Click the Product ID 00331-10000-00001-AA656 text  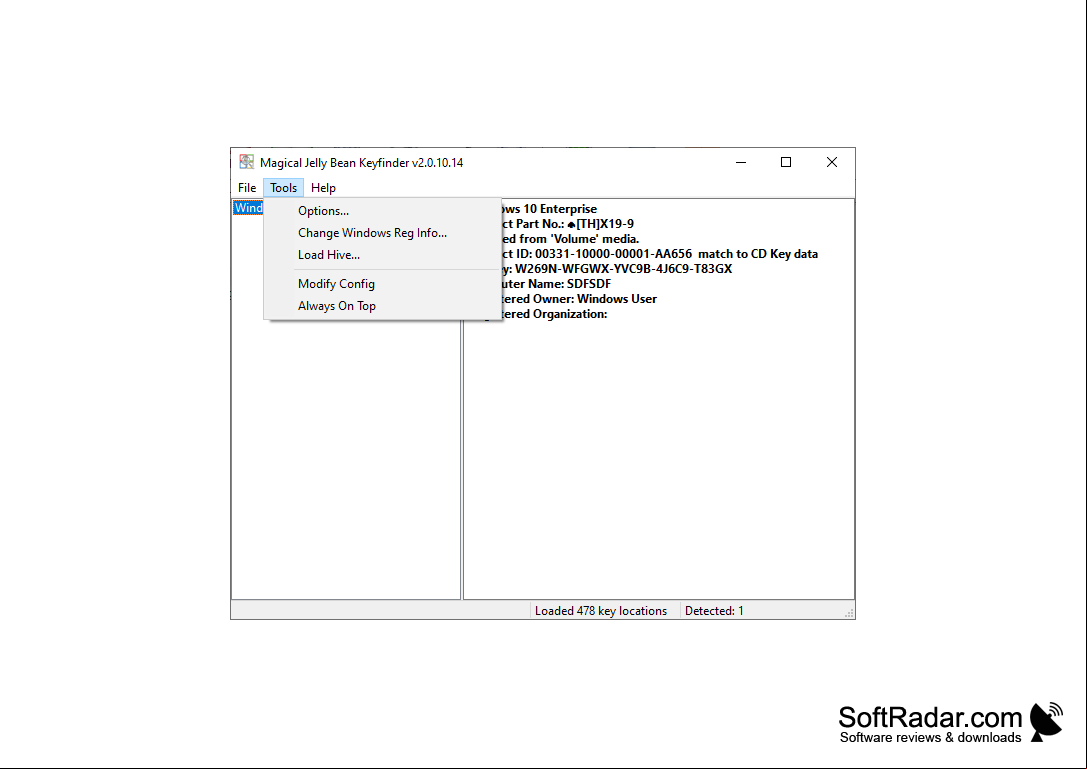click(x=614, y=254)
